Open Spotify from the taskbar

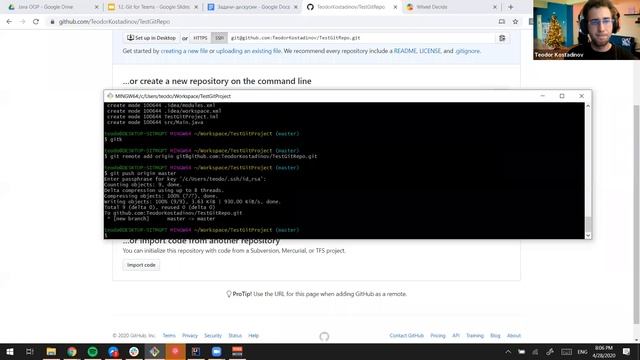pos(93,351)
